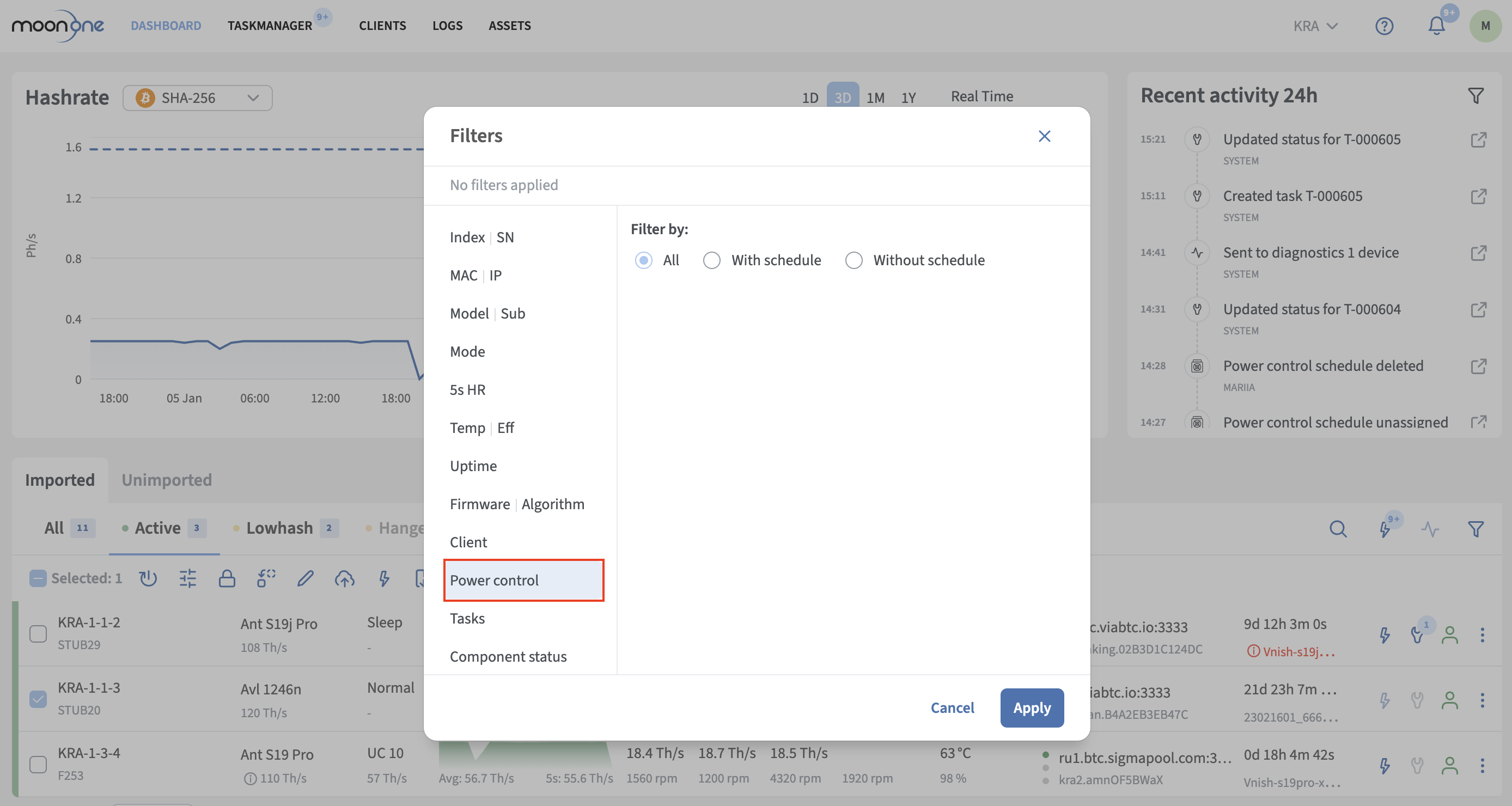Click the lock icon in selection toolbar
The image size is (1512, 806).
click(227, 578)
